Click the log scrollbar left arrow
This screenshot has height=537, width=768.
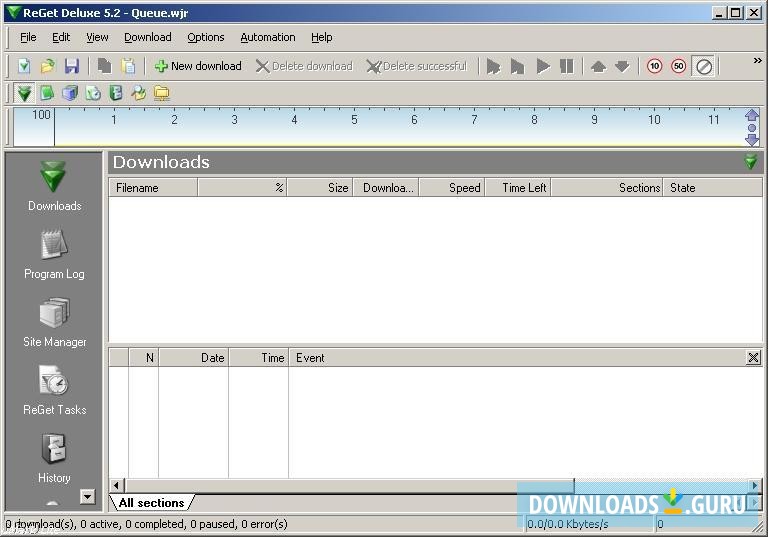click(116, 486)
